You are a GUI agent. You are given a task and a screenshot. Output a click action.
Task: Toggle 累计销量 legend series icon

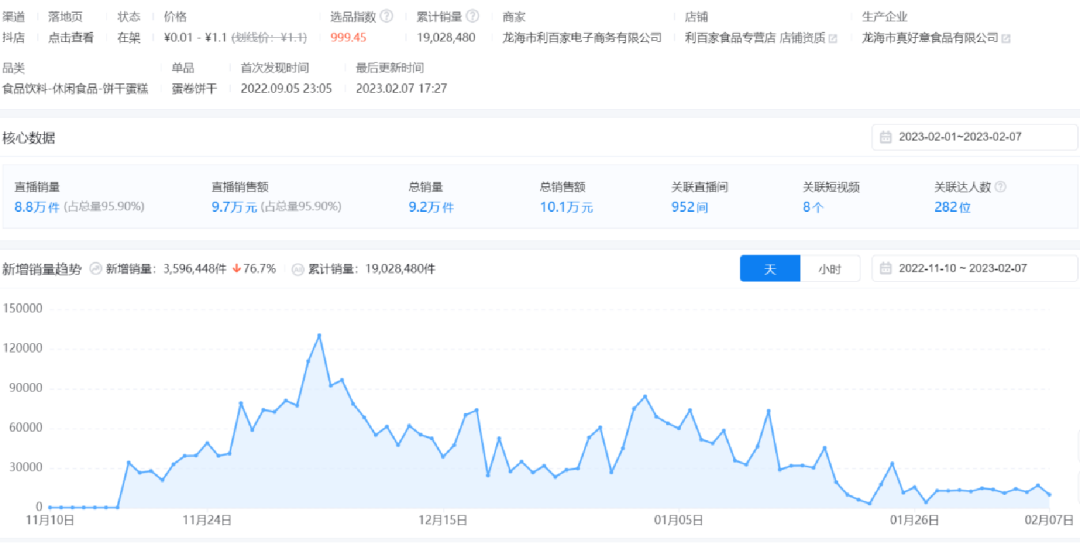coord(298,269)
